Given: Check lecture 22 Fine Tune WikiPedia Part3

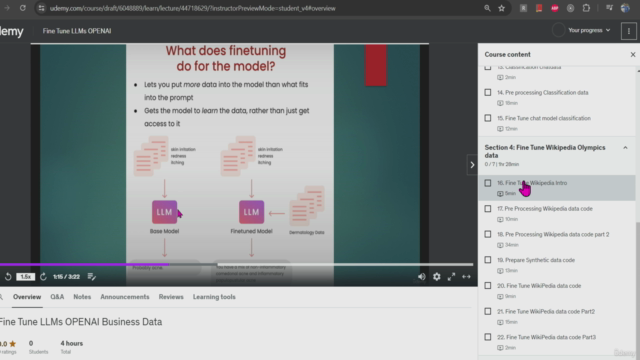Looking at the screenshot, I should point(488,338).
